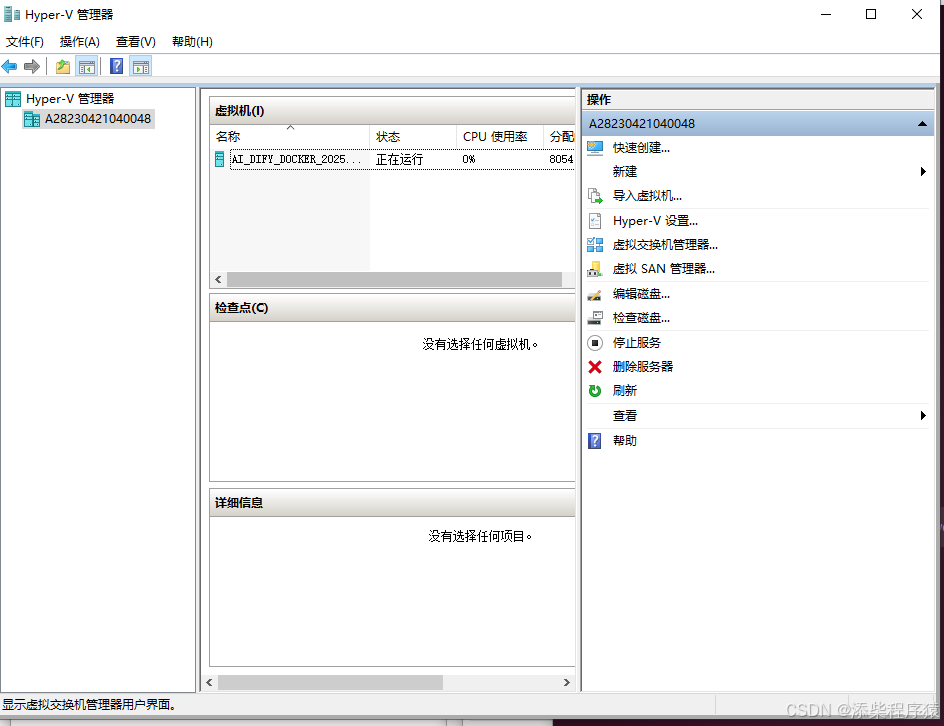Select A28230421040048 server in tree
Viewport: 944px width, 726px height.
(98, 119)
